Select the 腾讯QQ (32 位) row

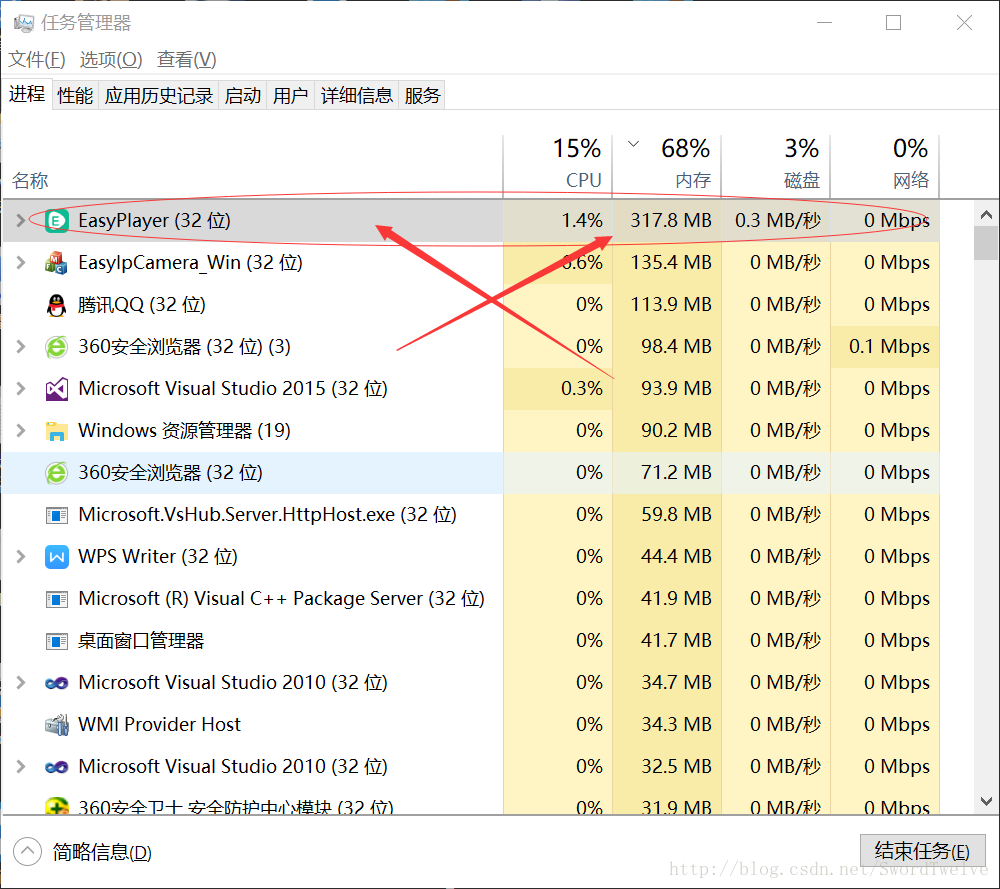point(471,305)
